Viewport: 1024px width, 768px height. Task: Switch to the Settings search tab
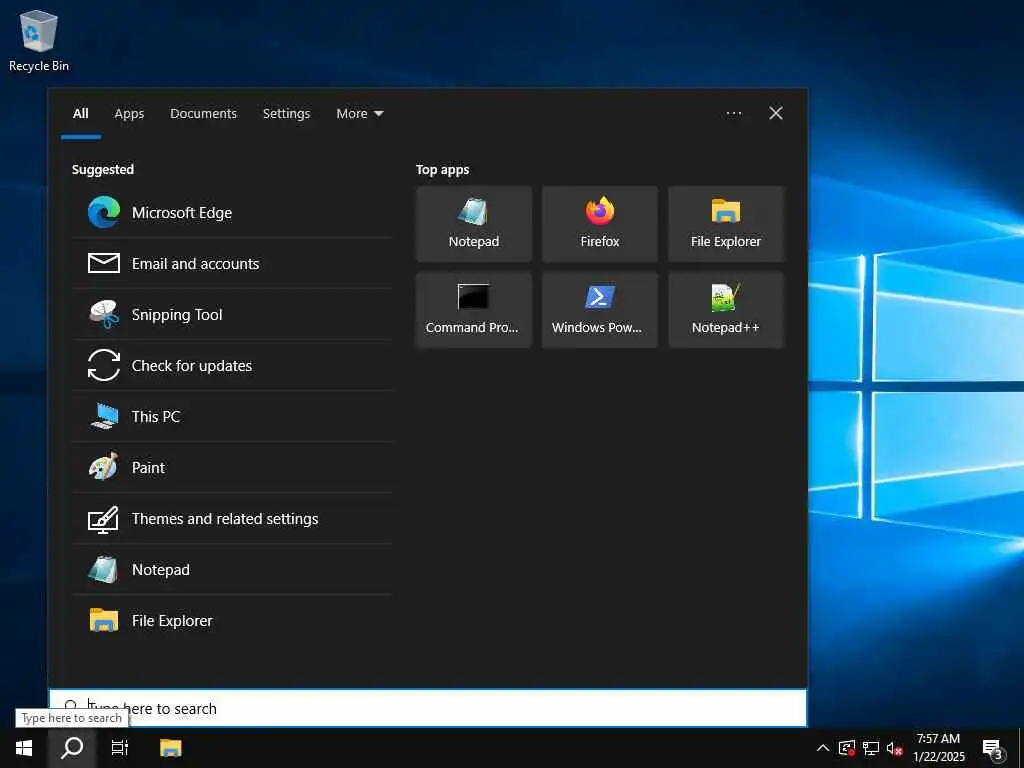[286, 114]
